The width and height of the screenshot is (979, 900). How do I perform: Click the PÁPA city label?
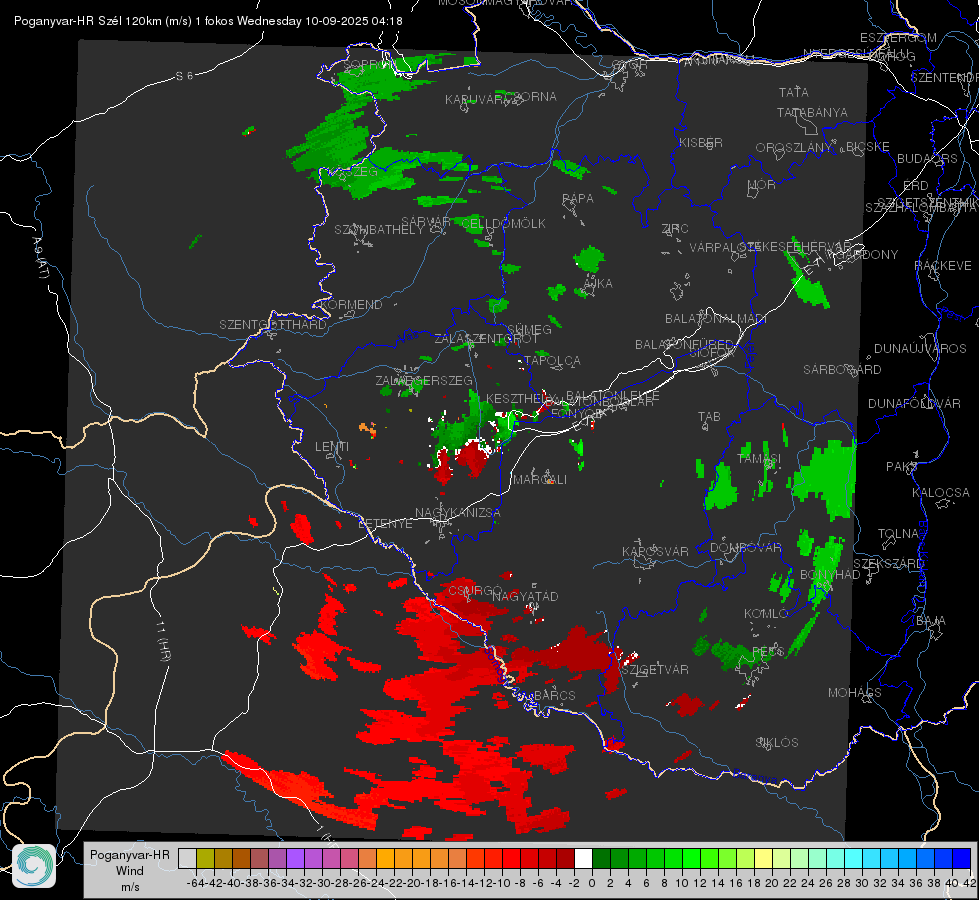click(x=578, y=199)
